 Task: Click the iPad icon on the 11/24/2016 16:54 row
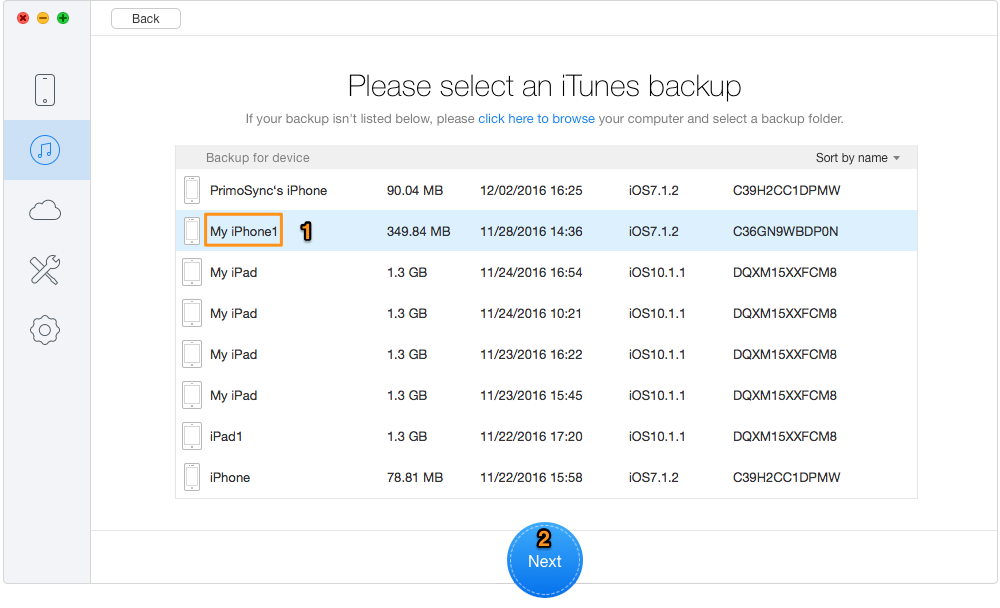192,272
